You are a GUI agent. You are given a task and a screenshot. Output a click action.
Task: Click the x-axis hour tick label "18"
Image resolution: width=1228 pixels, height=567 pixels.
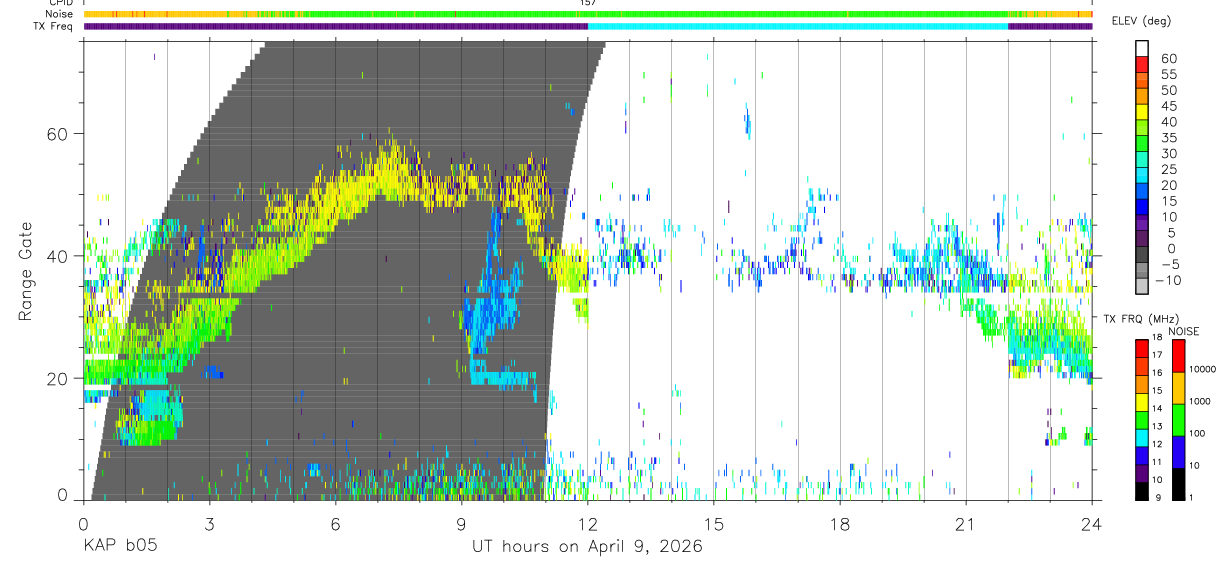[x=840, y=524]
